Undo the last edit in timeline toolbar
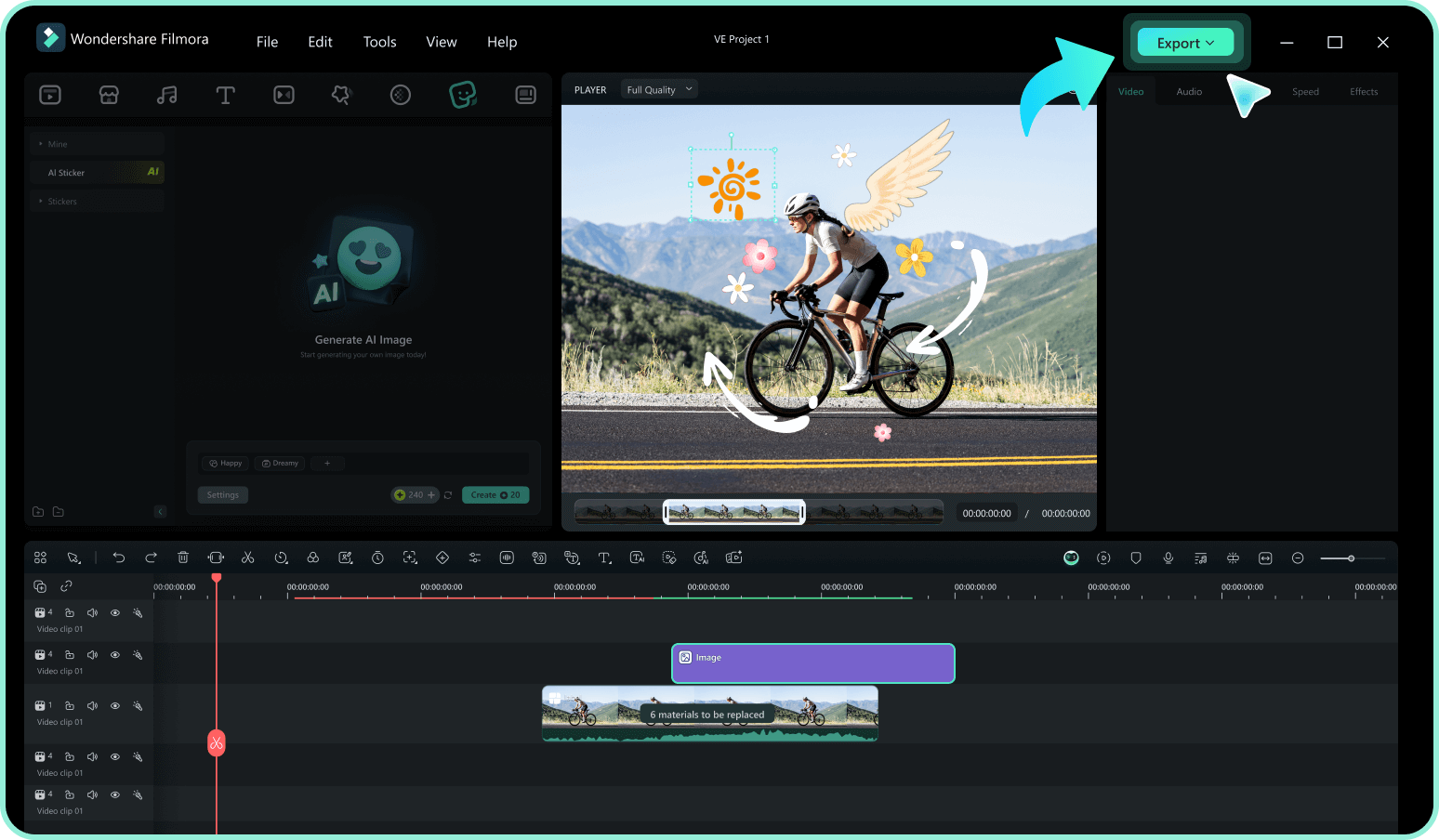 coord(119,558)
